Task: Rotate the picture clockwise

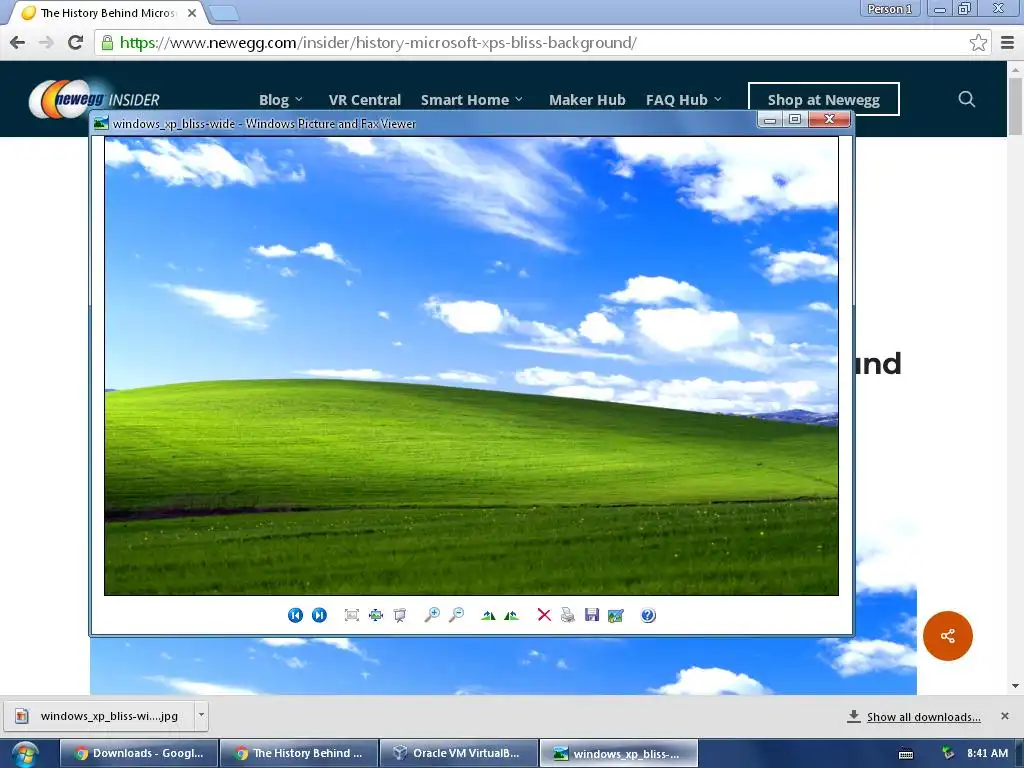Action: coord(488,615)
